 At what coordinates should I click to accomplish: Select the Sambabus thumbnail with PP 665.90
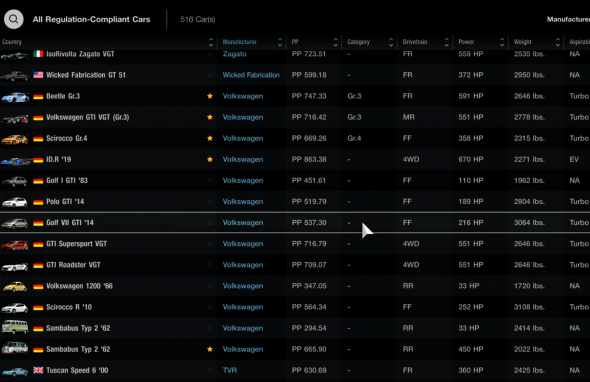(x=15, y=348)
